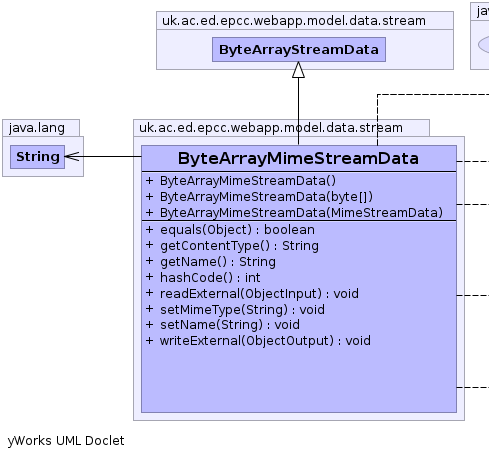Image resolution: width=489 pixels, height=458 pixels.
Task: Click the upper uk.ac.ed.epcc.webapp.model.data.stream package tab
Action: click(294, 21)
